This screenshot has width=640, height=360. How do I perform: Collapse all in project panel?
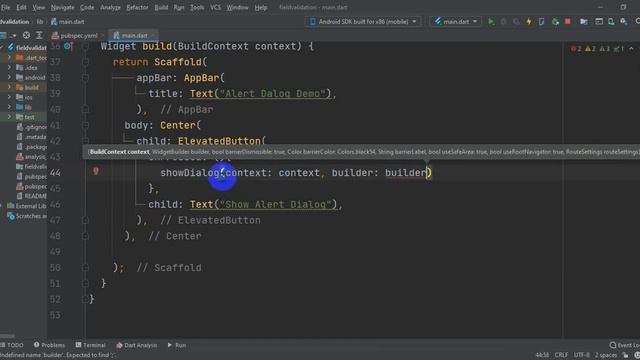click(39, 36)
